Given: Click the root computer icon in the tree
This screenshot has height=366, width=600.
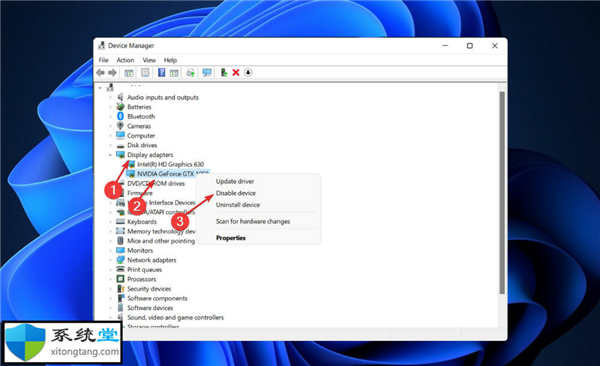Looking at the screenshot, I should 110,88.
